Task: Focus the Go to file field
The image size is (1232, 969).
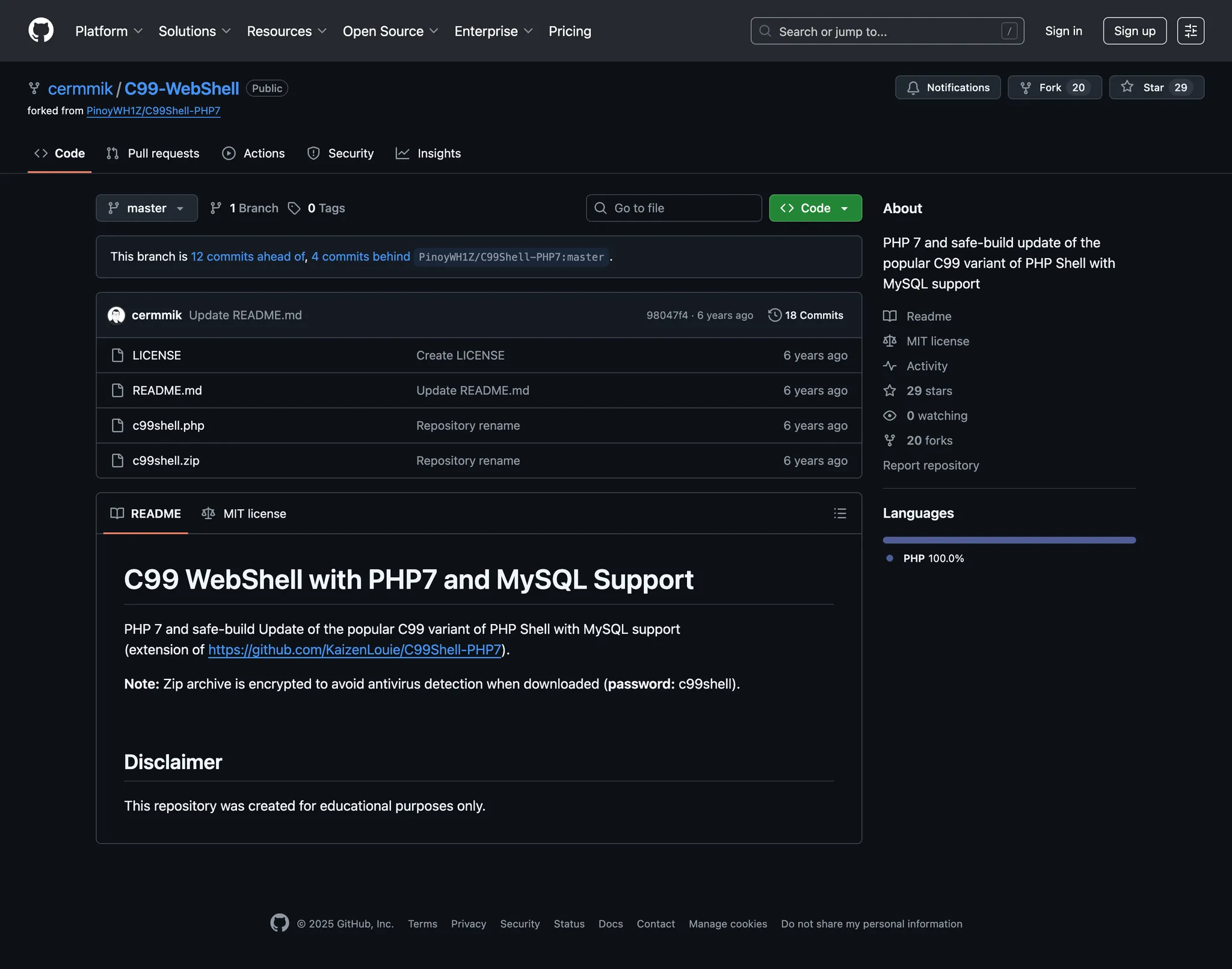Action: coord(674,208)
